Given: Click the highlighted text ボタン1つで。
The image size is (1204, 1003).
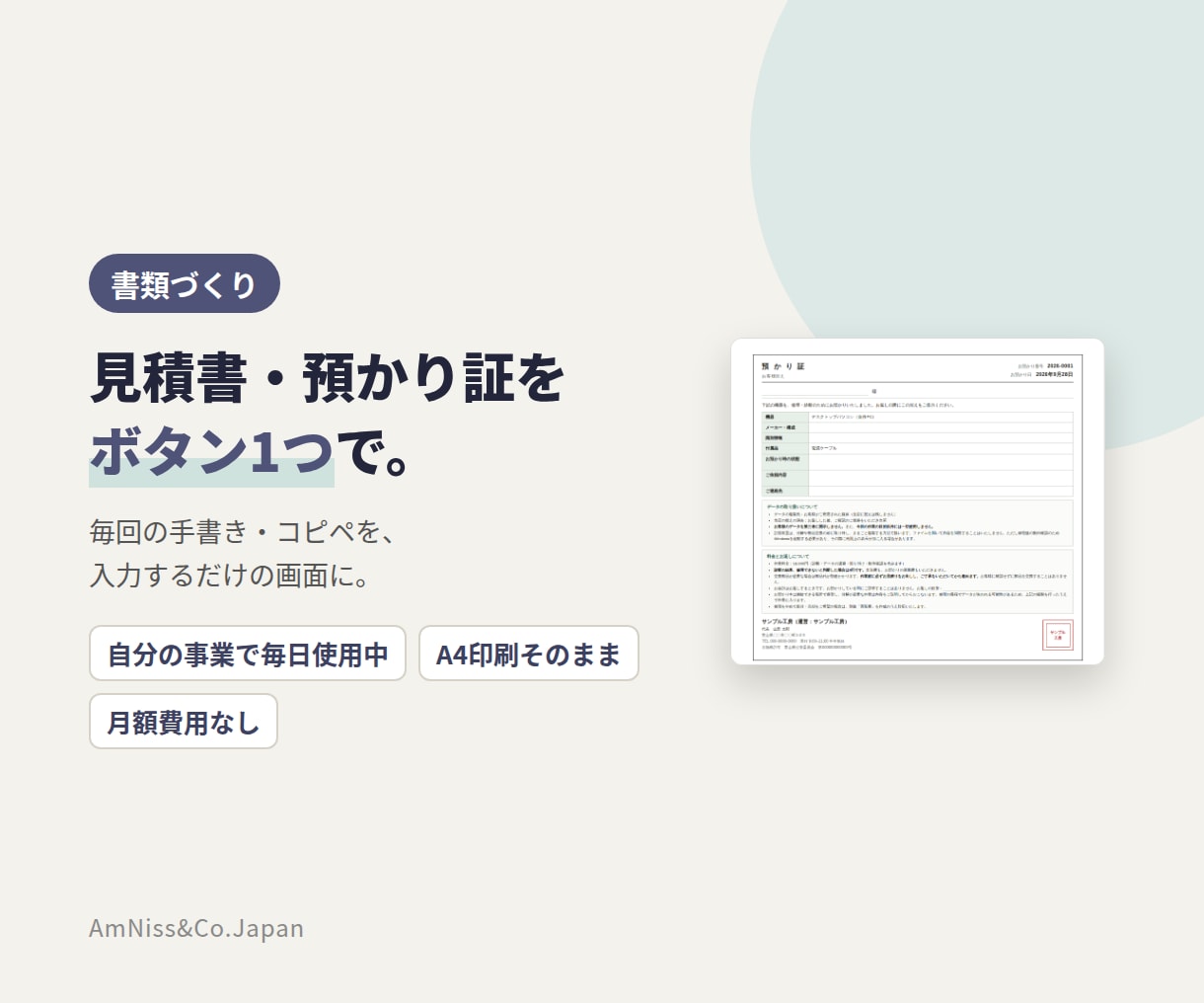Looking at the screenshot, I should (250, 452).
